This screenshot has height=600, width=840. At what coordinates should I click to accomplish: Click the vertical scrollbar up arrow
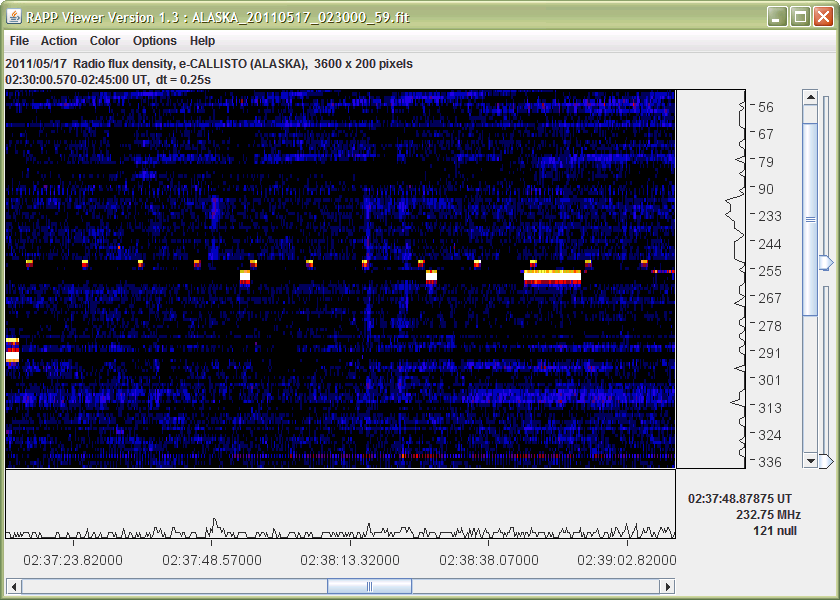click(x=810, y=98)
